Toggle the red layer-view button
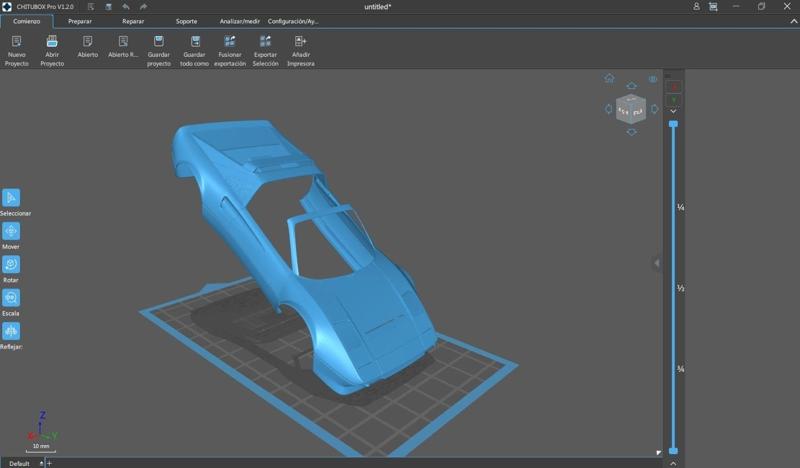 673,87
